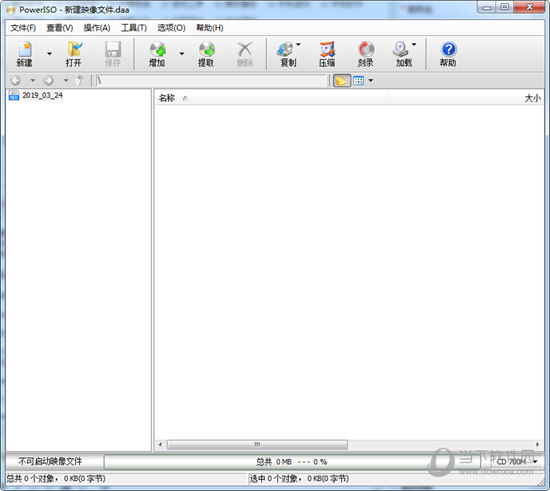This screenshot has height=491, width=550.
Task: Click the view mode grid icon
Action: click(358, 81)
